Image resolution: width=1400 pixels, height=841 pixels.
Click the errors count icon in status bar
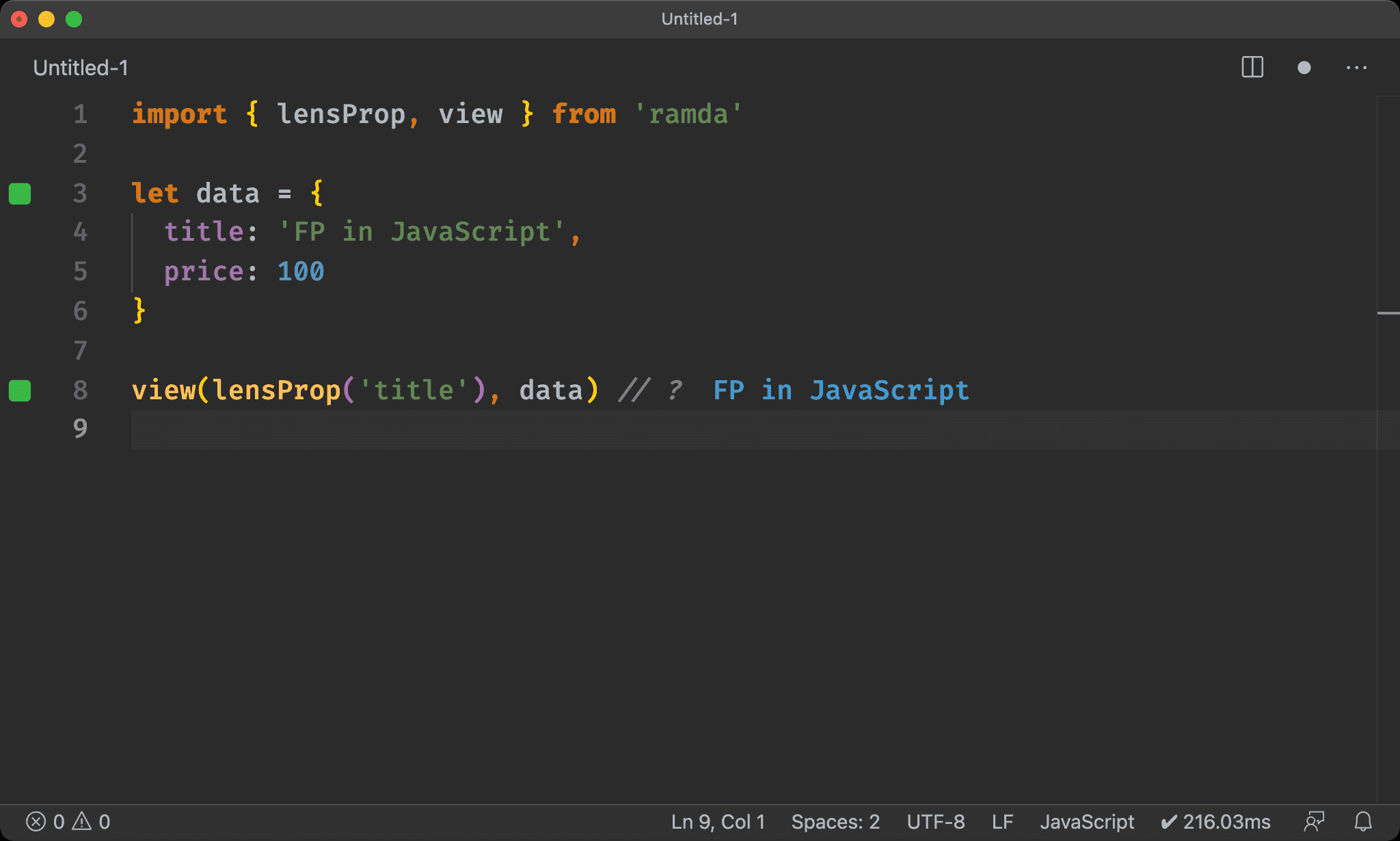36,821
